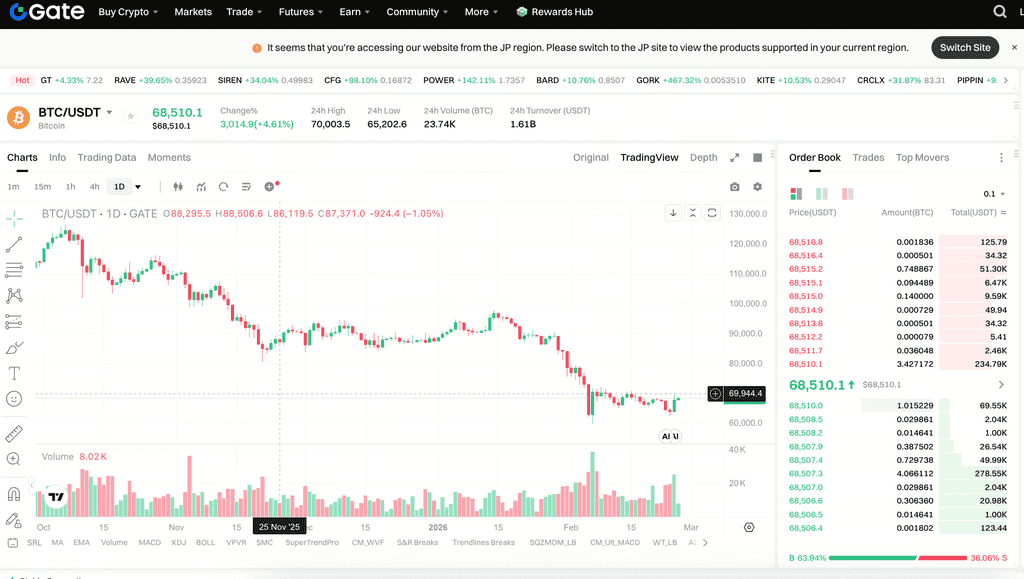Click the chart refresh reset button
The width and height of the screenshot is (1024, 579).
point(712,213)
